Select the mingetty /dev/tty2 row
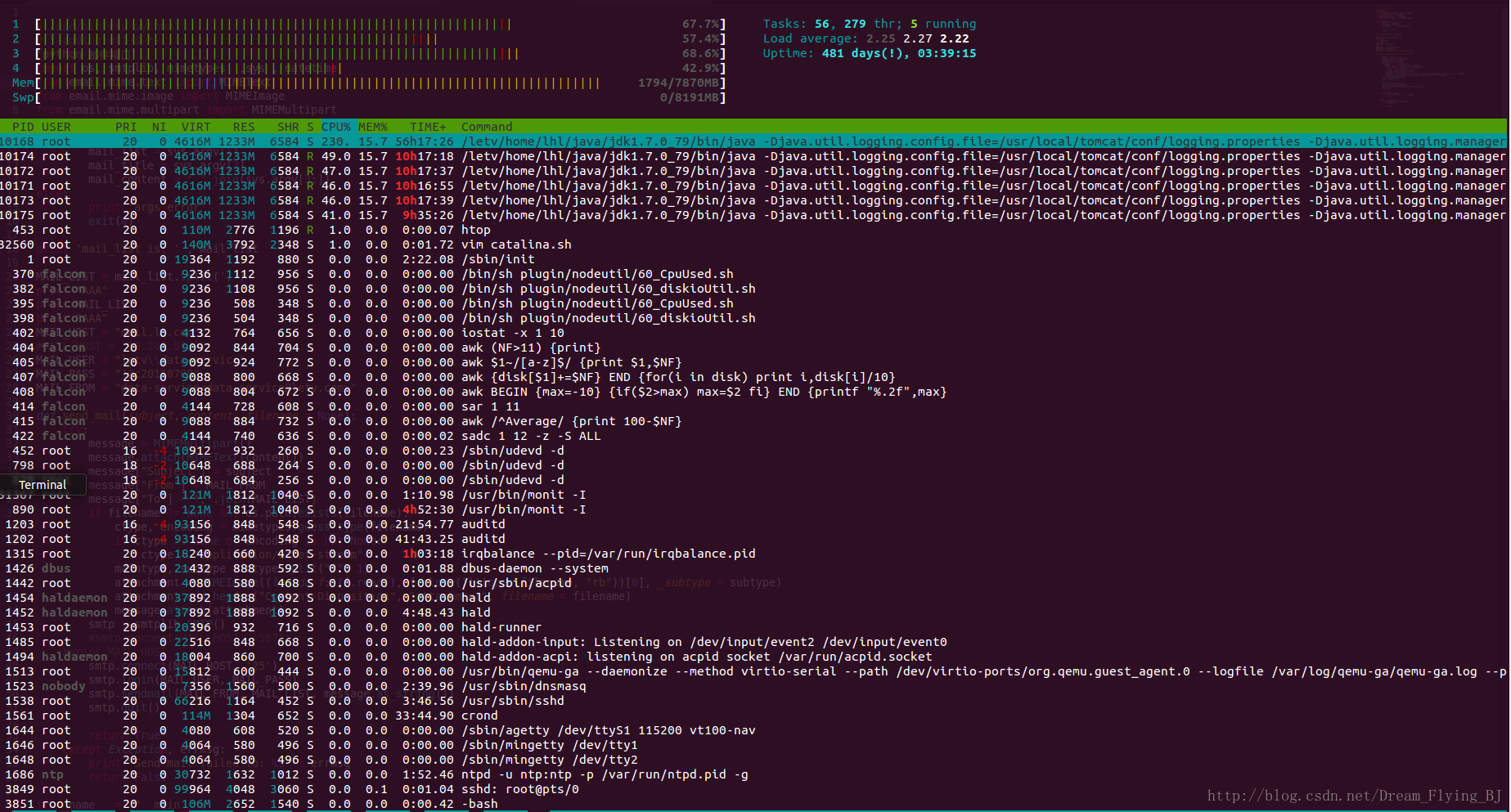The image size is (1511, 812). tap(753, 760)
